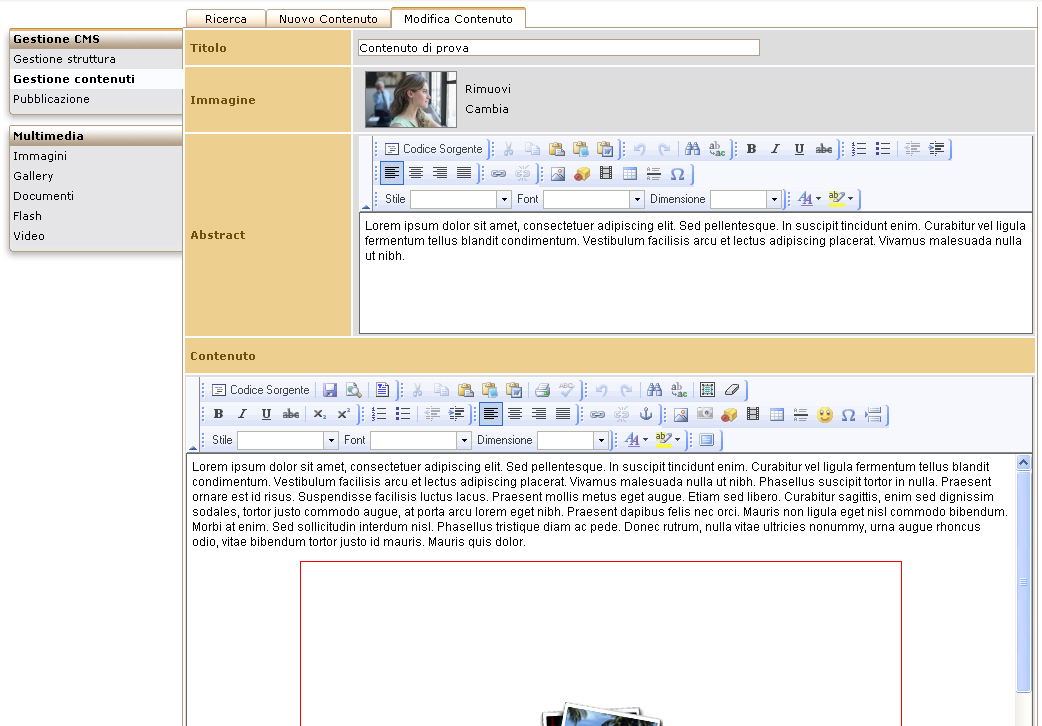Image resolution: width=1042 pixels, height=726 pixels.
Task: Click Codice Sorgente in the Contenuto editor toolbar
Action: point(261,390)
